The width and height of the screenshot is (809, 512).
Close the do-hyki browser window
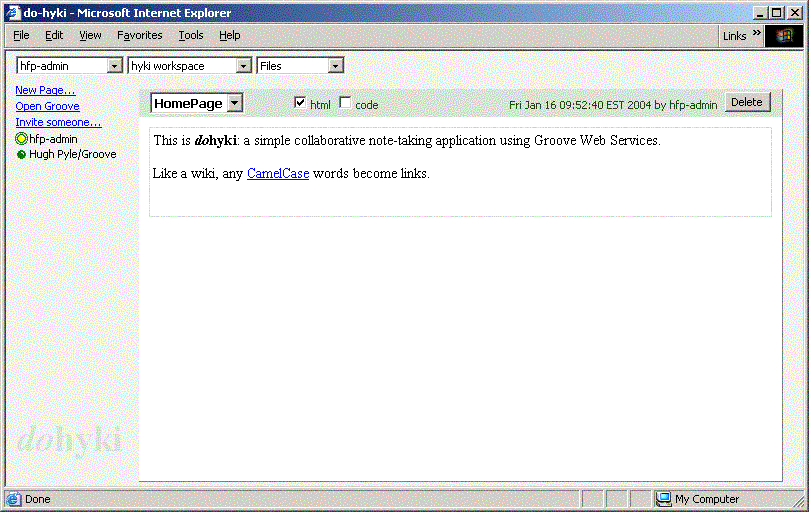795,13
